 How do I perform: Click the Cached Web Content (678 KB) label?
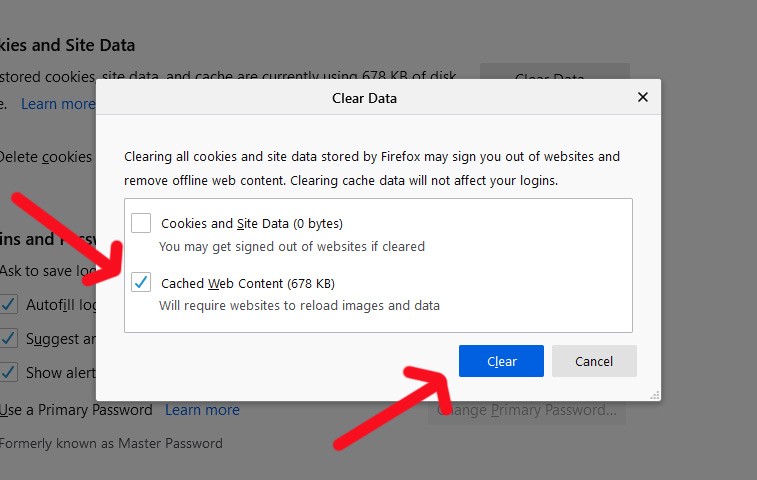pos(247,284)
